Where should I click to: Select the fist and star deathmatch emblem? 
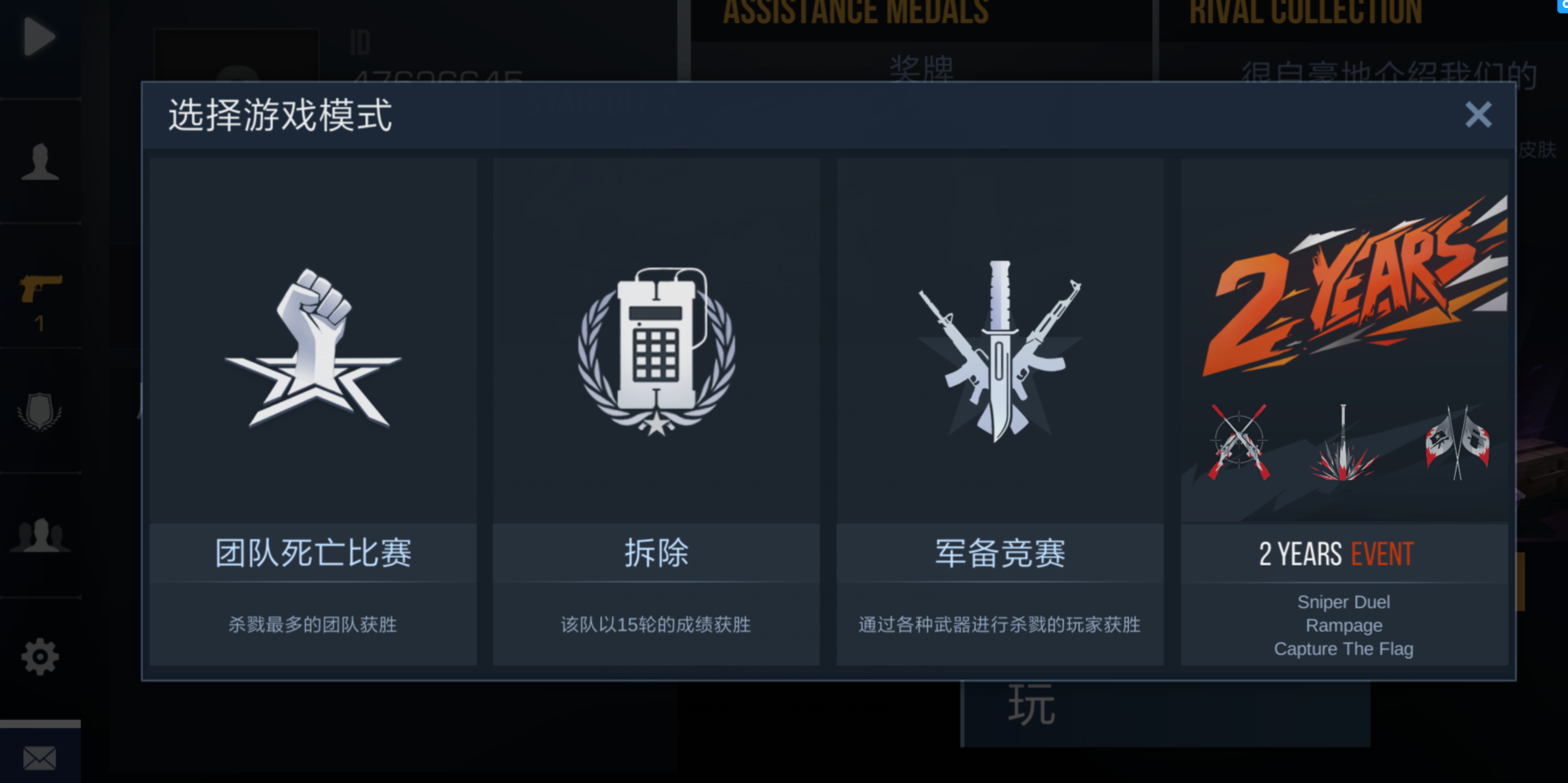click(313, 349)
